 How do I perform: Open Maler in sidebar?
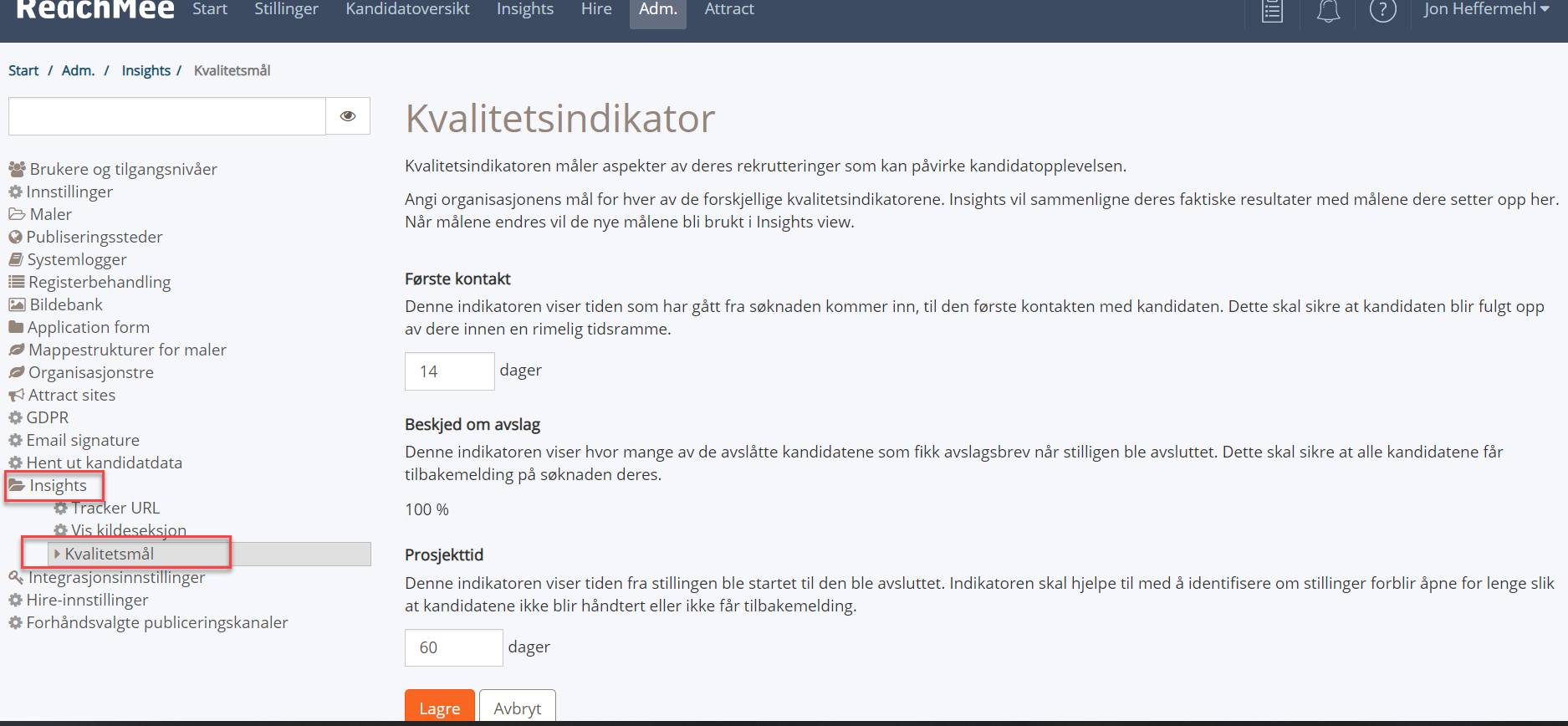click(x=51, y=214)
